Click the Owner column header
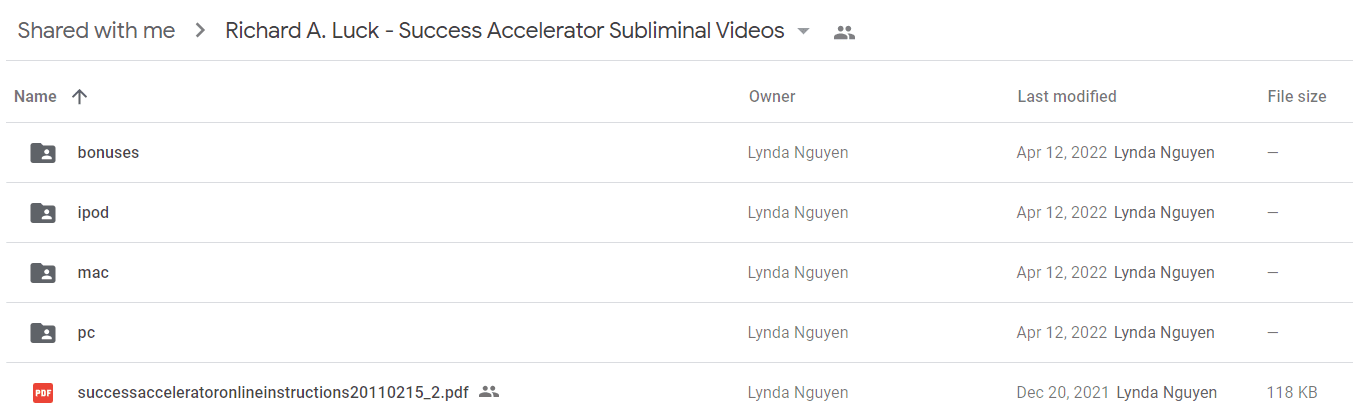 point(772,97)
